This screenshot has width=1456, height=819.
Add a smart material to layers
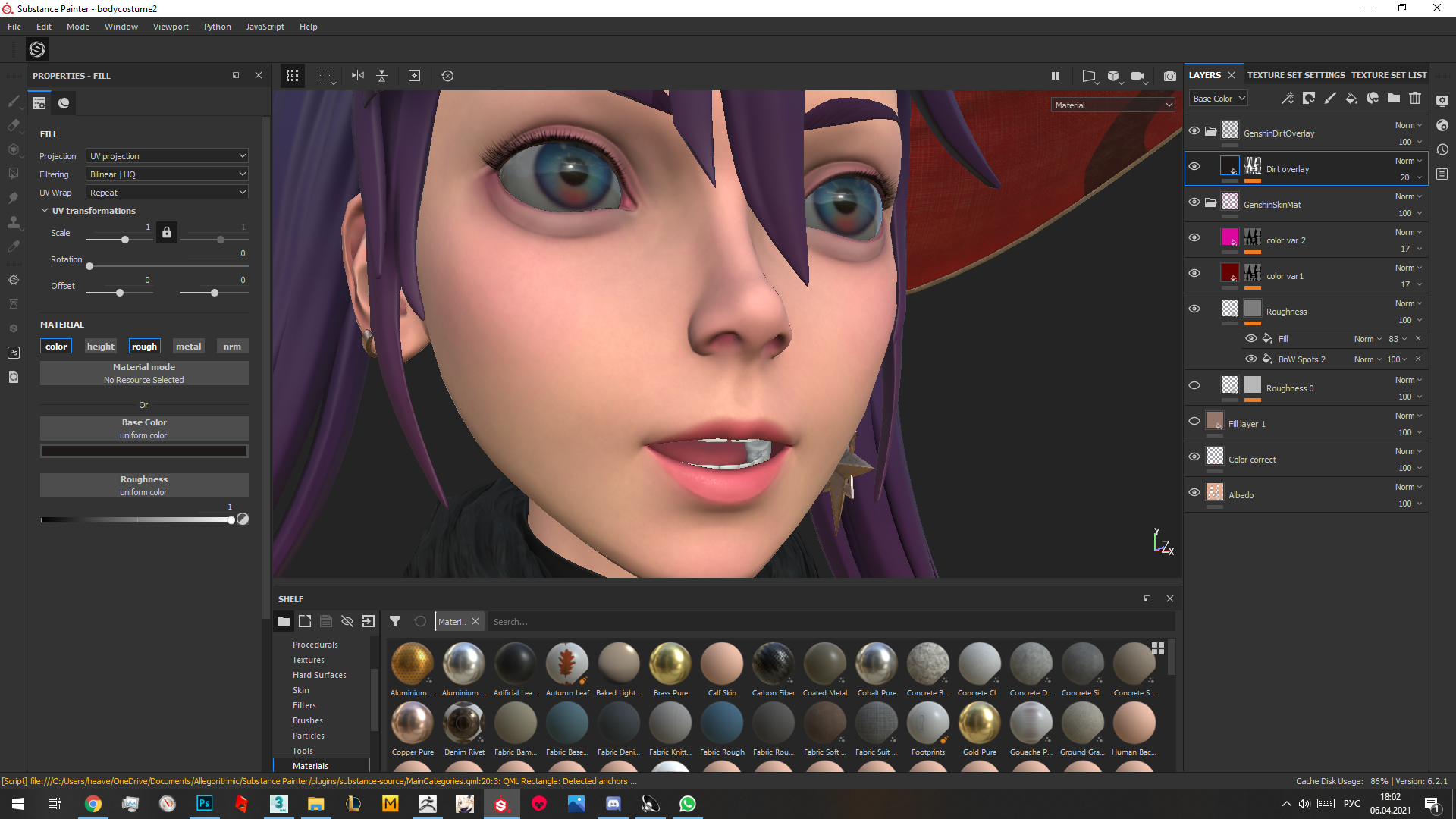[1373, 99]
